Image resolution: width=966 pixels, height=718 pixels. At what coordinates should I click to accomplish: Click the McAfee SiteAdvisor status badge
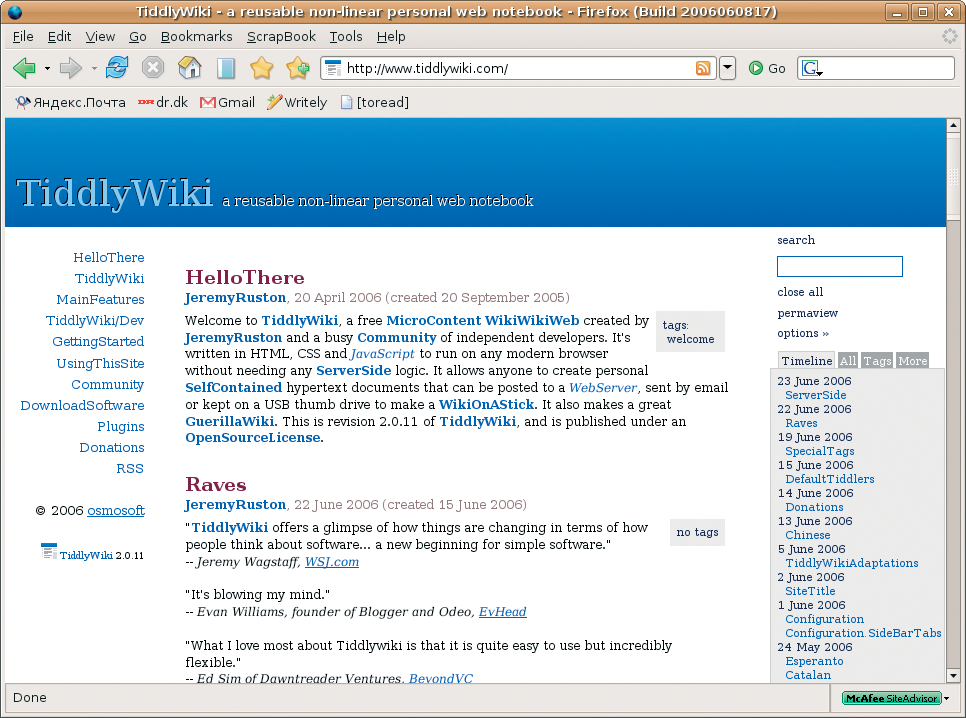[891, 698]
